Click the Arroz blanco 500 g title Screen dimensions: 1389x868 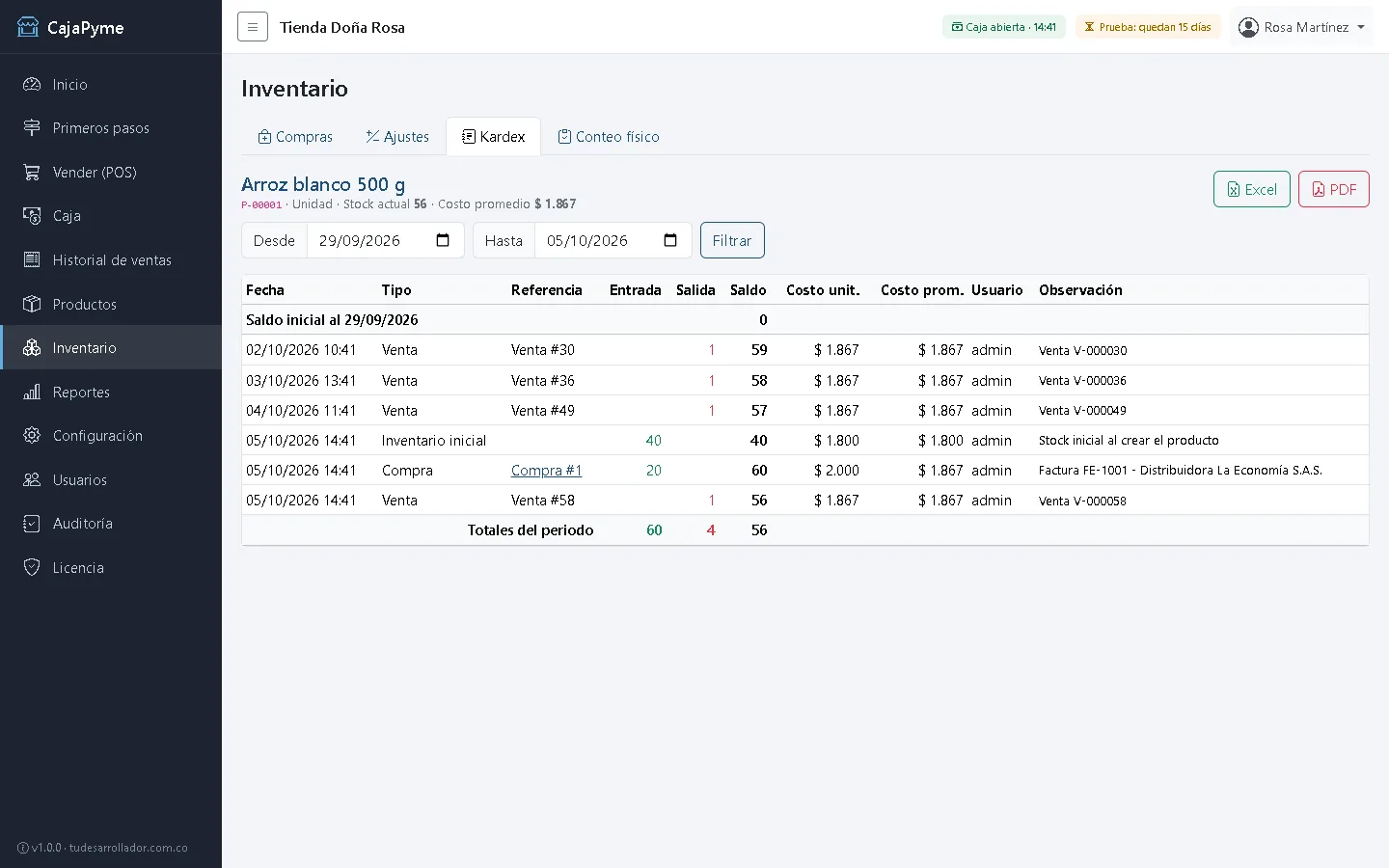click(323, 184)
